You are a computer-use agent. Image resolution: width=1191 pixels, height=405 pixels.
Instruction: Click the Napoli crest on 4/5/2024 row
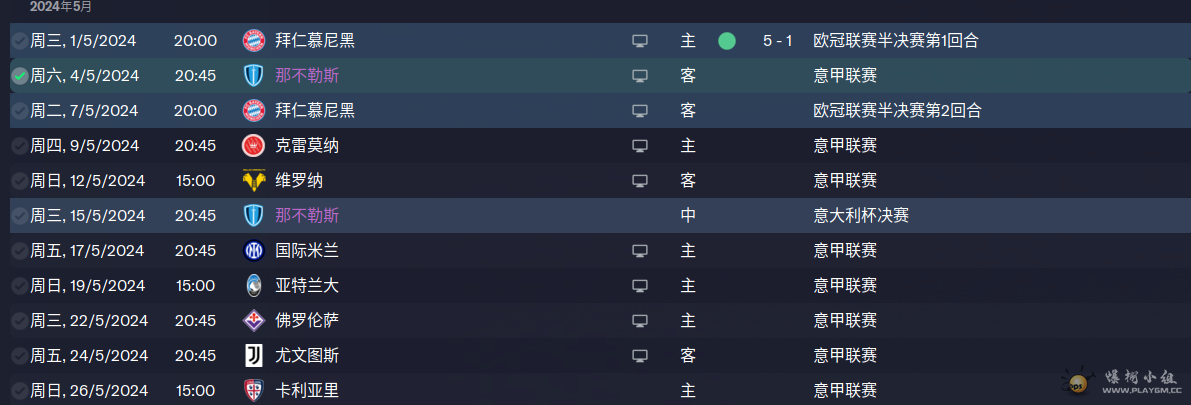[x=253, y=76]
